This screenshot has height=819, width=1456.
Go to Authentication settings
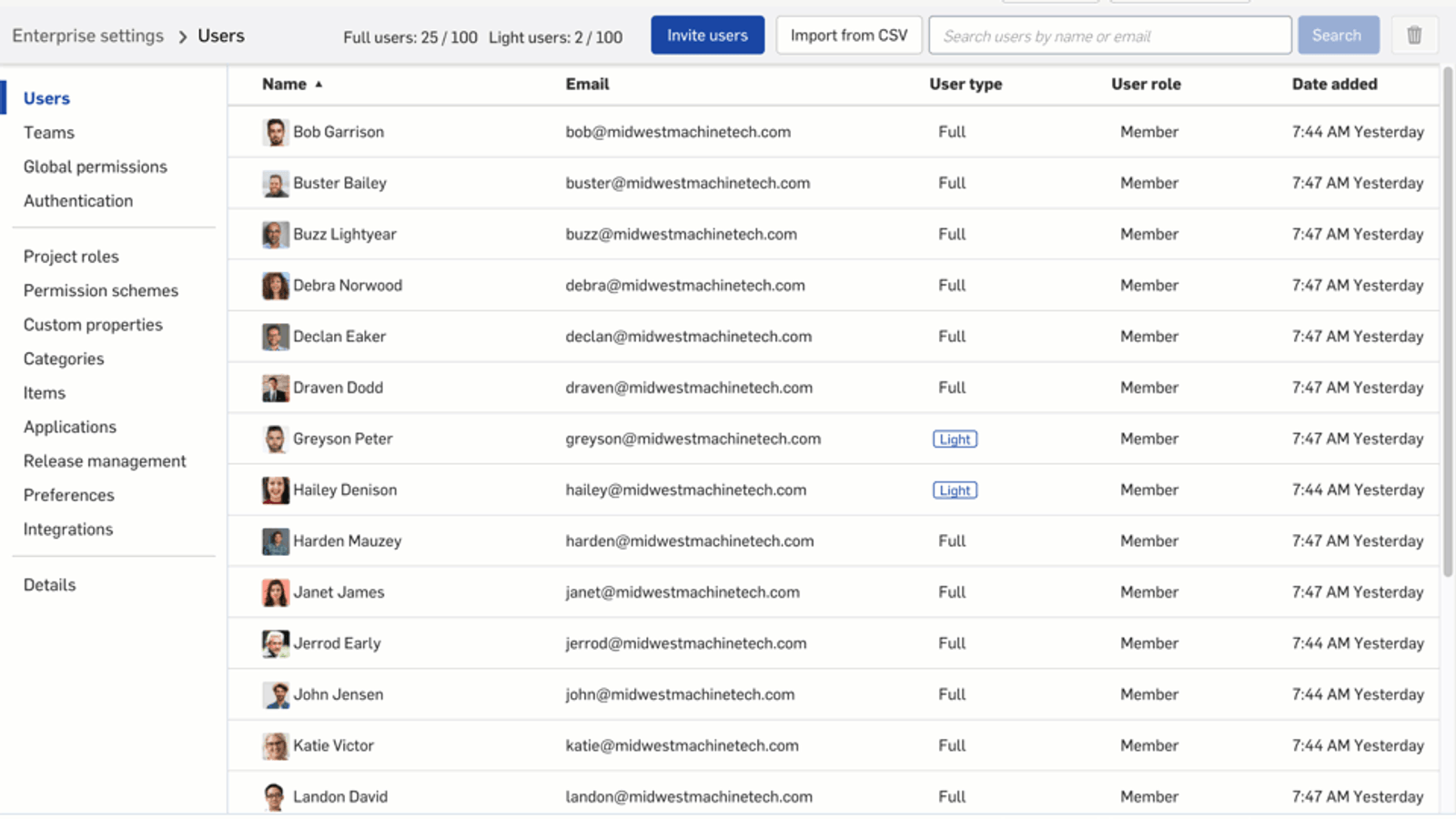tap(78, 201)
